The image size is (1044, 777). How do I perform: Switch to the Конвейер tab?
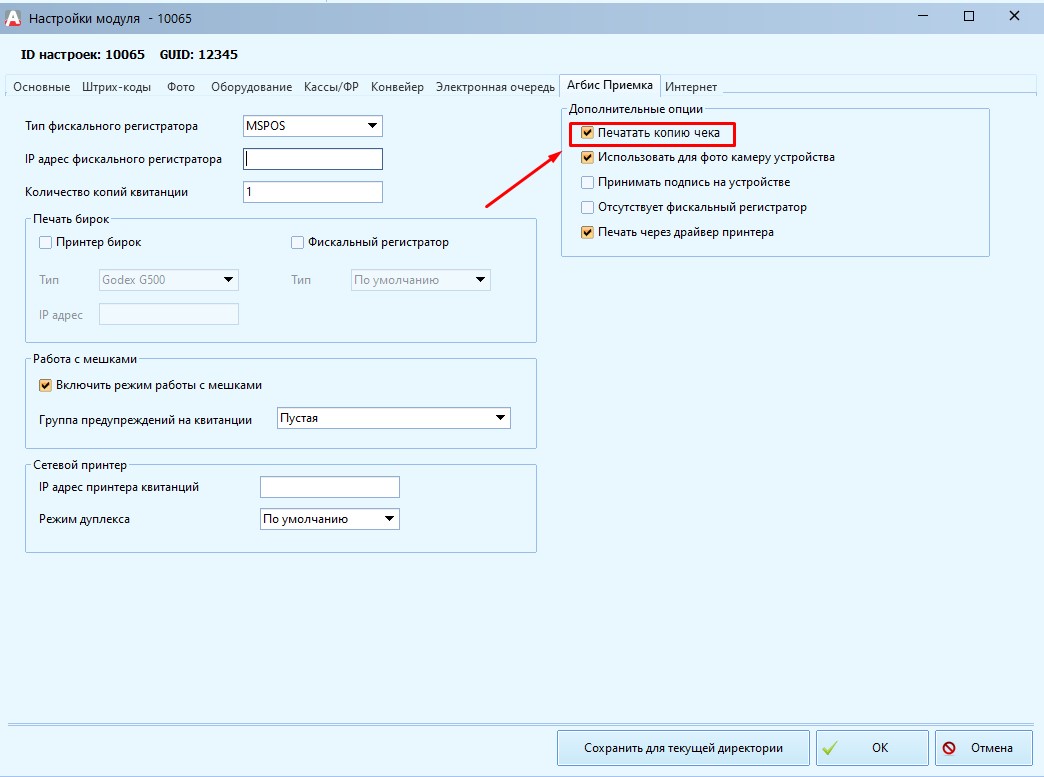(397, 87)
